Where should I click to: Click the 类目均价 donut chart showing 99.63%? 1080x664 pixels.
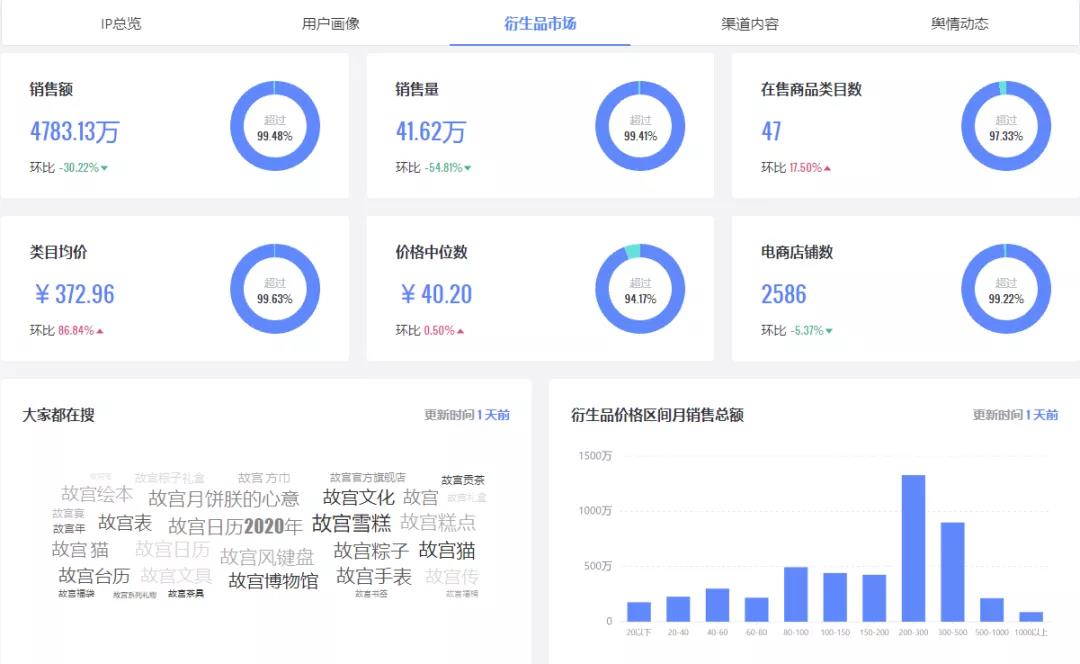click(275, 289)
